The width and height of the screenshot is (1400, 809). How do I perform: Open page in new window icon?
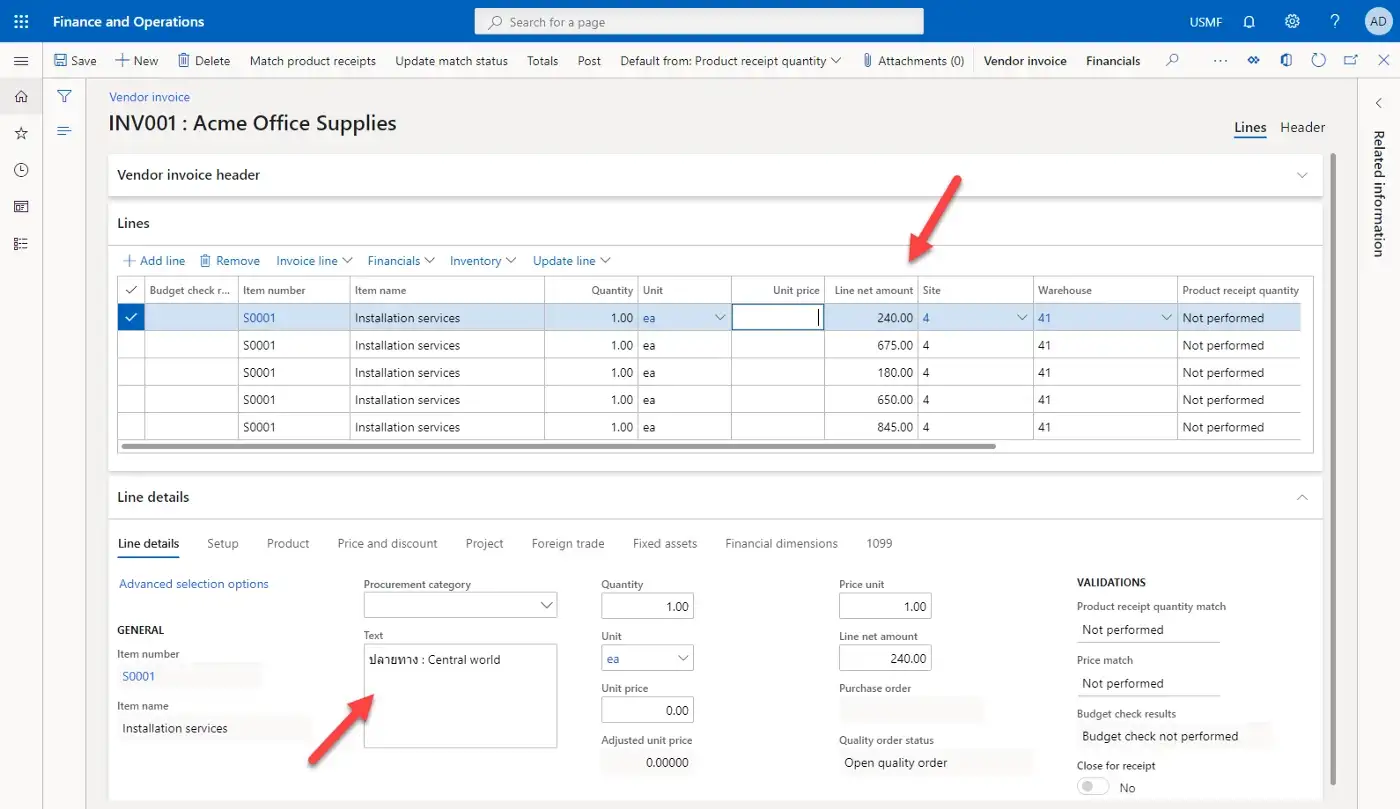pyautogui.click(x=1351, y=61)
